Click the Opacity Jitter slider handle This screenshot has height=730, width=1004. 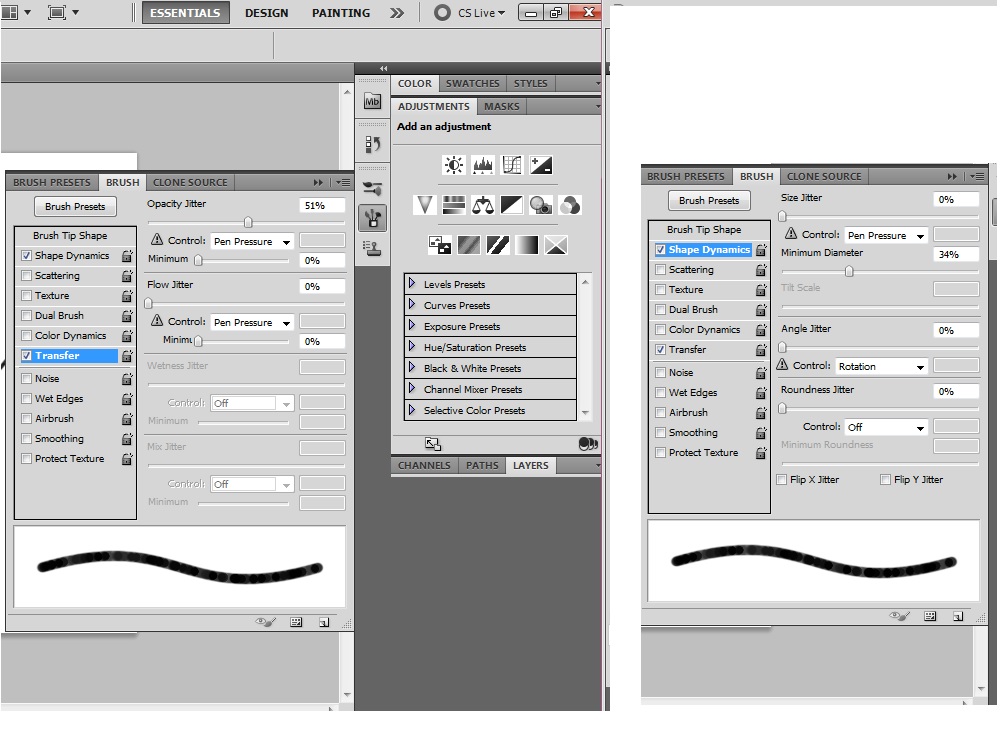pos(248,223)
